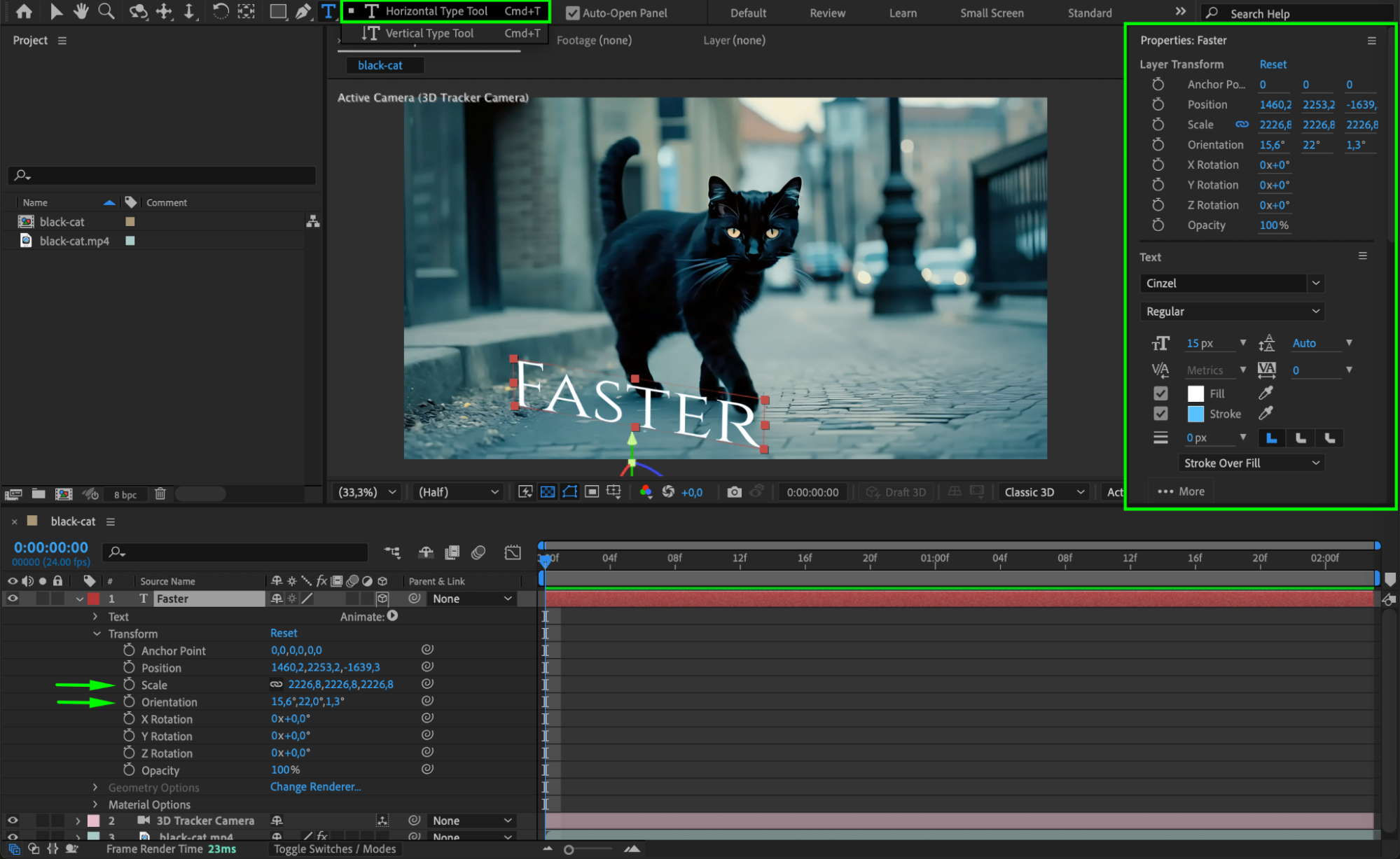The width and height of the screenshot is (1400, 859).
Task: Choose Vertical Type Tool from menu
Action: coord(429,33)
